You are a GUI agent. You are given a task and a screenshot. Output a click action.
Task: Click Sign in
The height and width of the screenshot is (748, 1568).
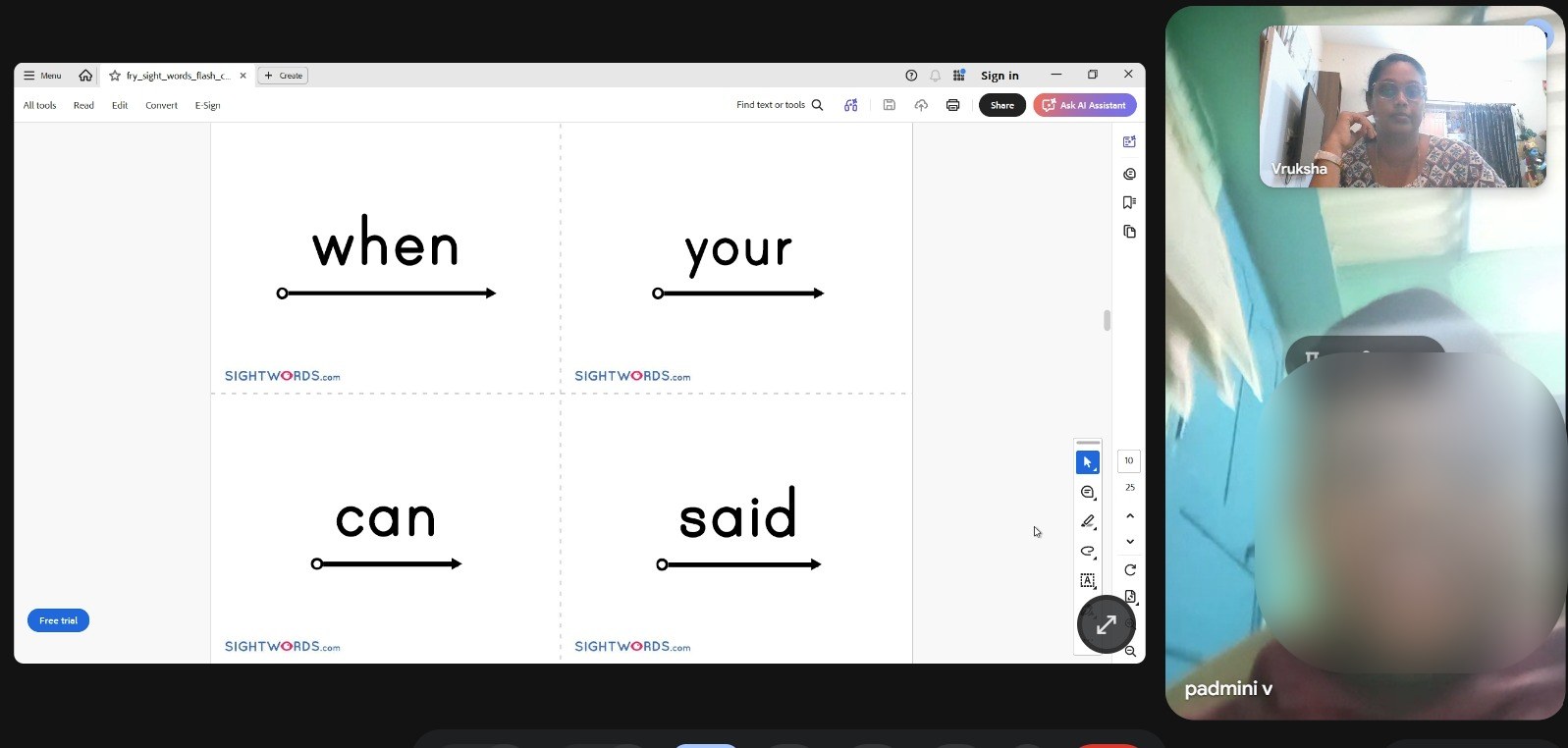(1000, 76)
